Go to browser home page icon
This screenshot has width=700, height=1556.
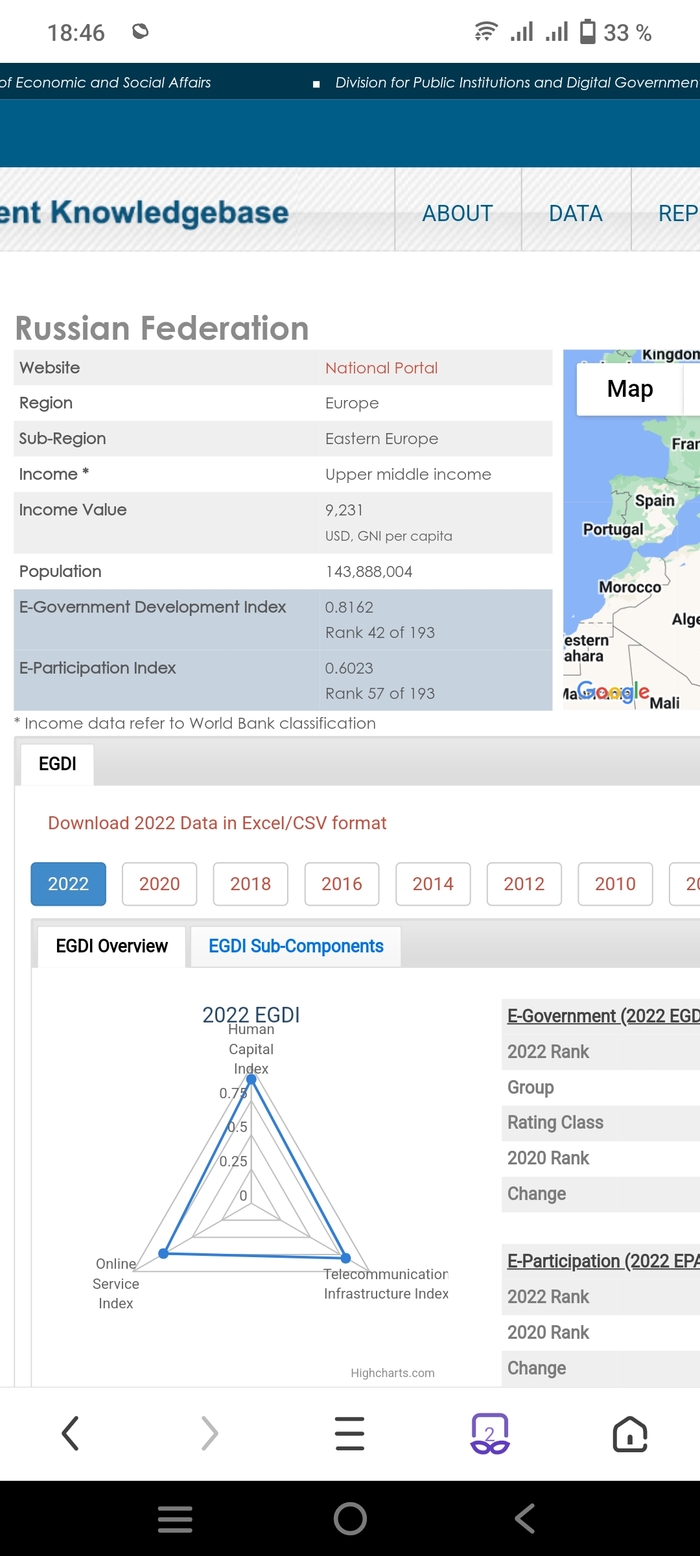coord(630,1433)
